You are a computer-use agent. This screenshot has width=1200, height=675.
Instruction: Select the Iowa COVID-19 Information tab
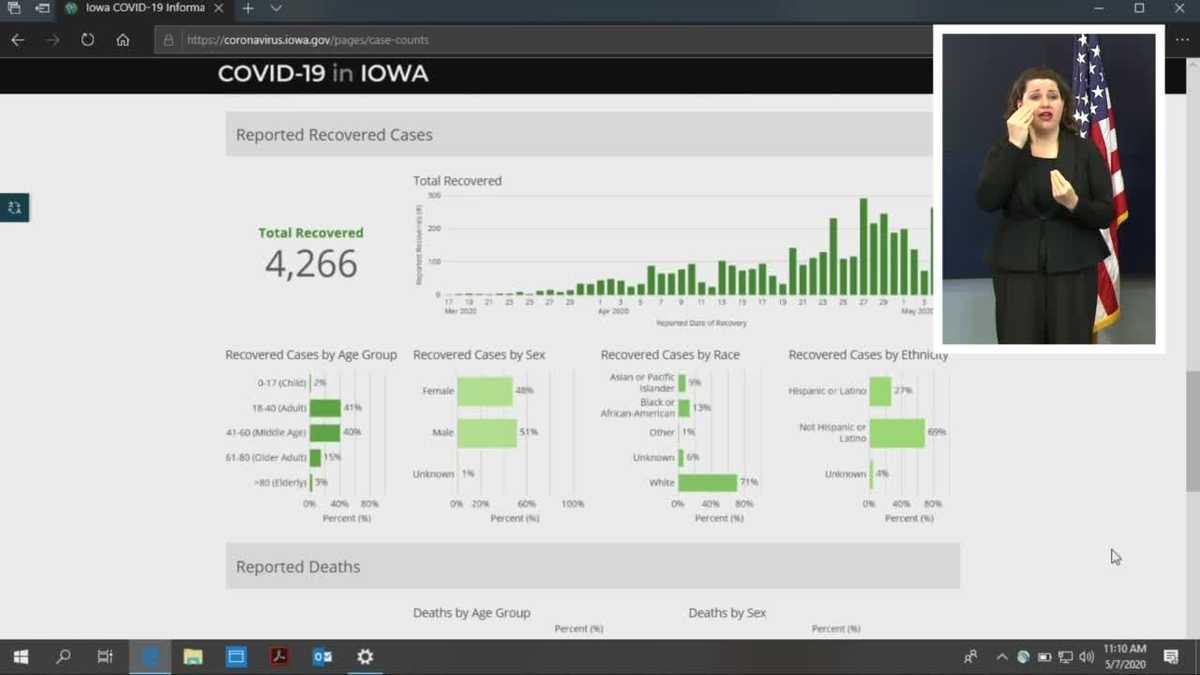click(x=140, y=10)
